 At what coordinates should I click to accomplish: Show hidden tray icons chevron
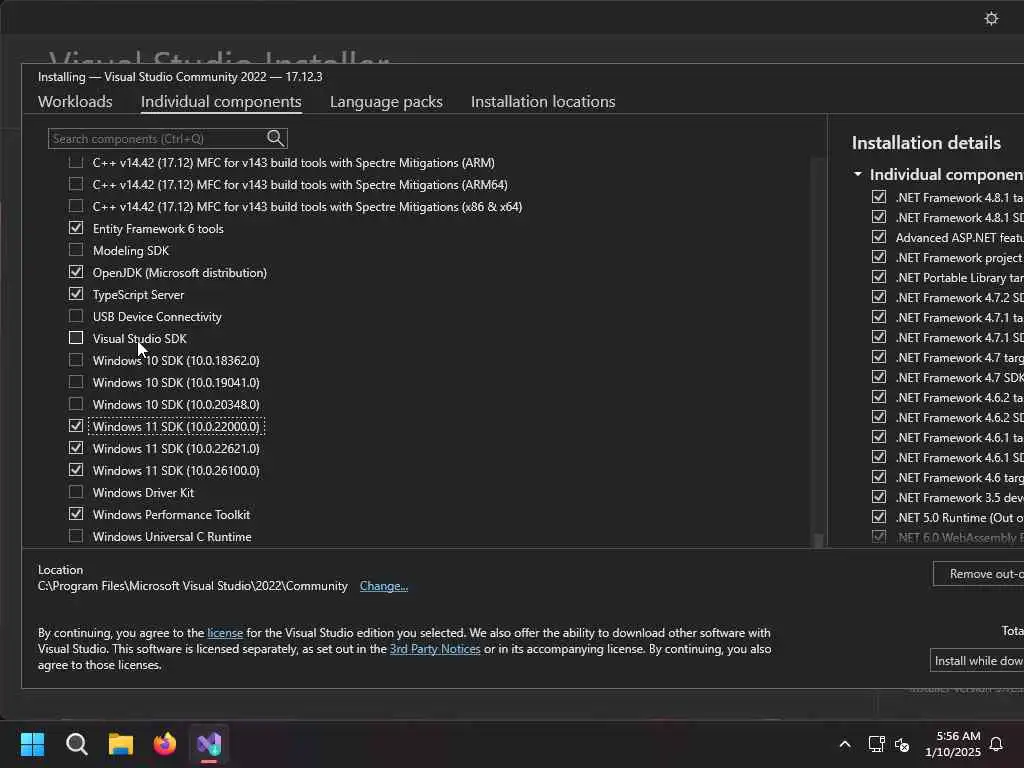coord(844,744)
